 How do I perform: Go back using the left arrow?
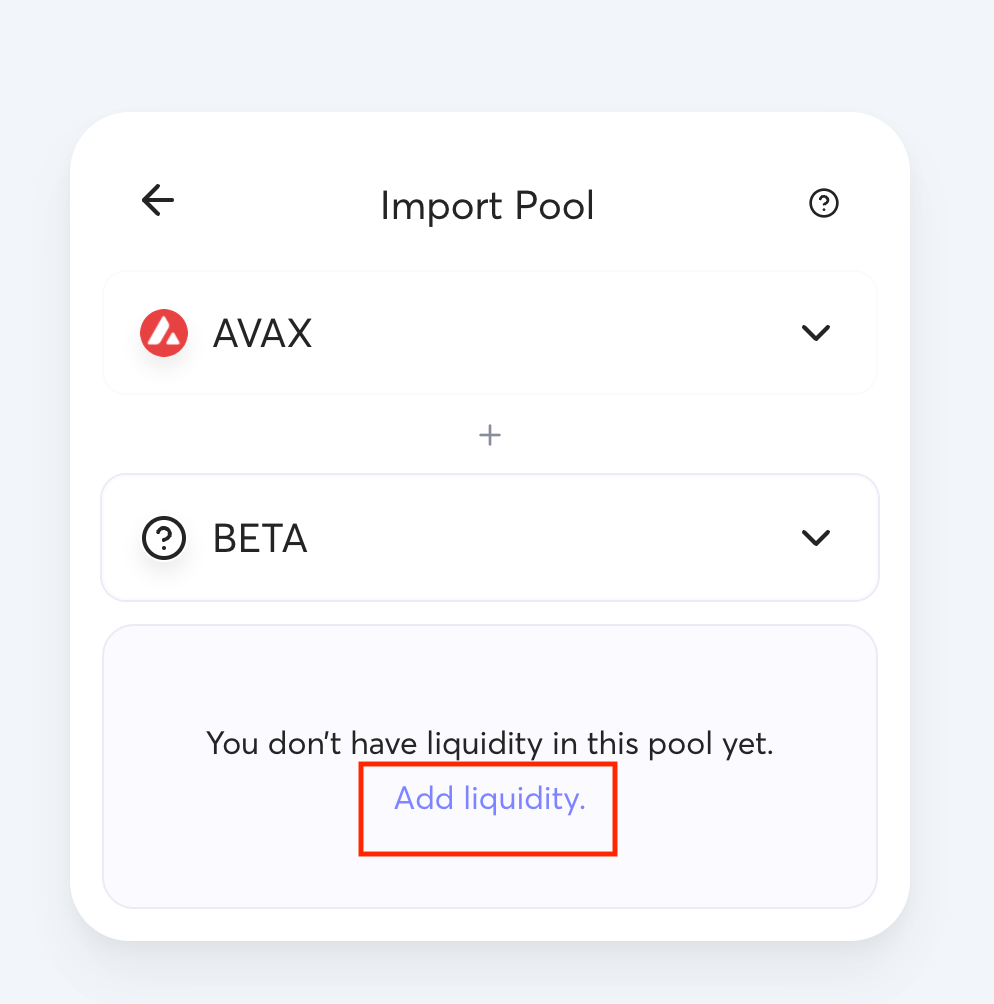click(158, 201)
